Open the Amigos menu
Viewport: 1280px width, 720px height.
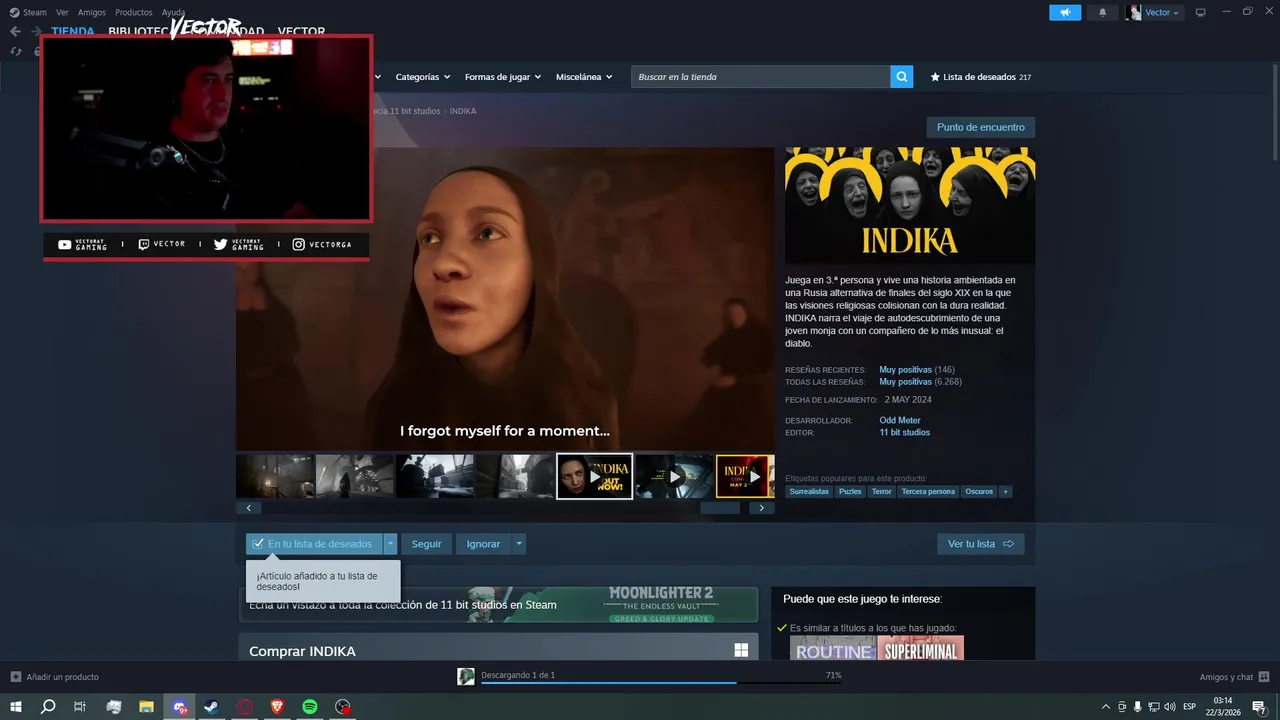(92, 12)
